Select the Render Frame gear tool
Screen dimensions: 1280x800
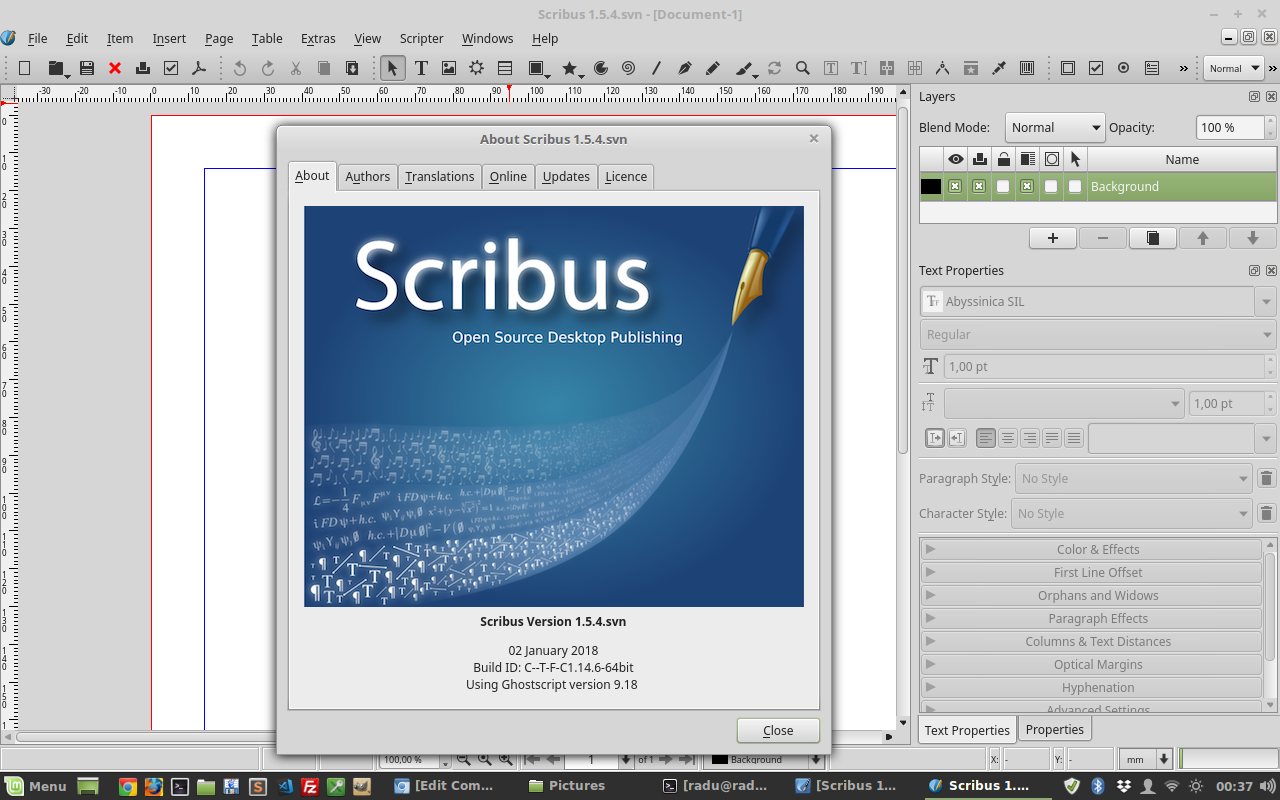click(477, 68)
